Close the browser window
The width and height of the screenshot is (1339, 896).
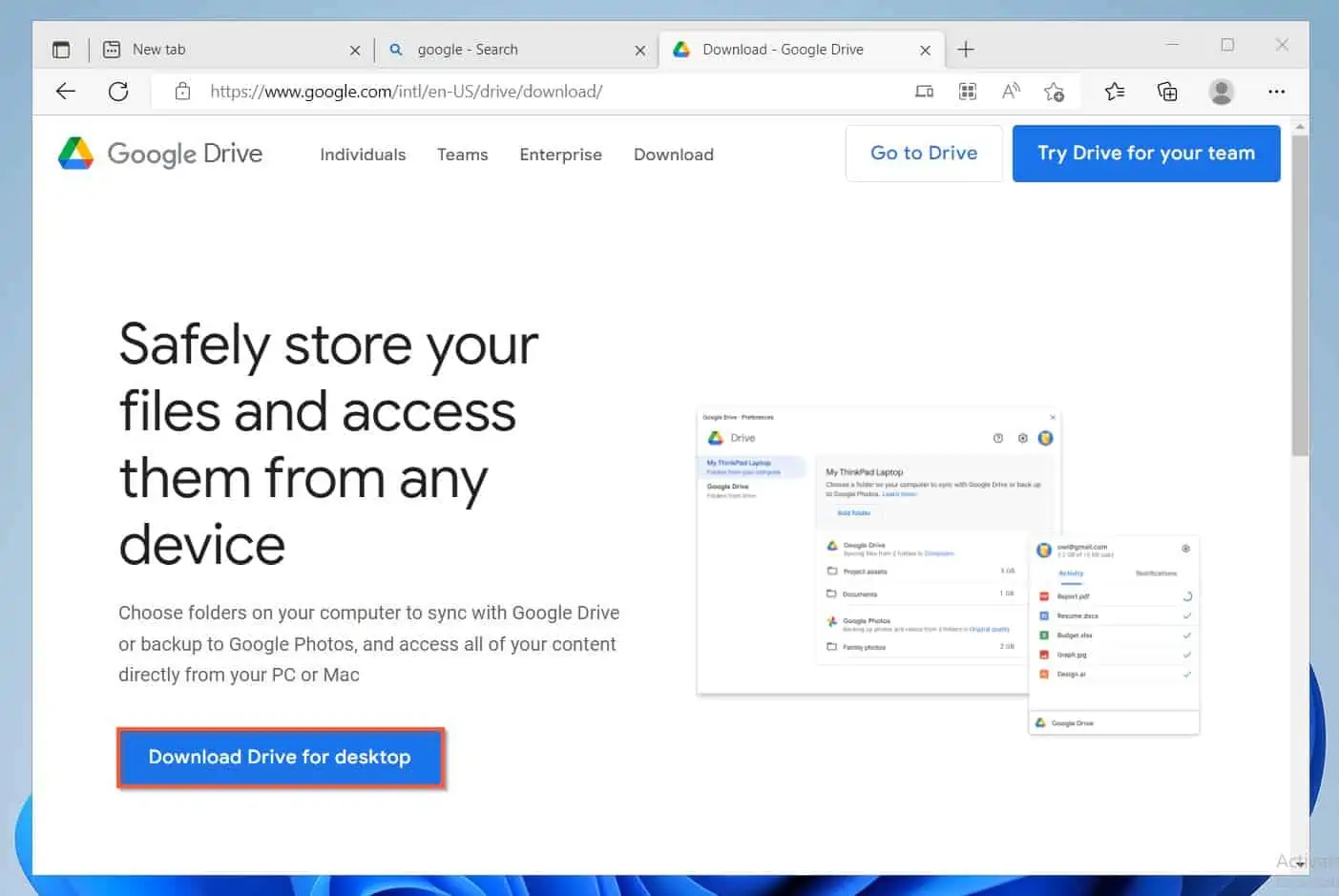[1282, 45]
